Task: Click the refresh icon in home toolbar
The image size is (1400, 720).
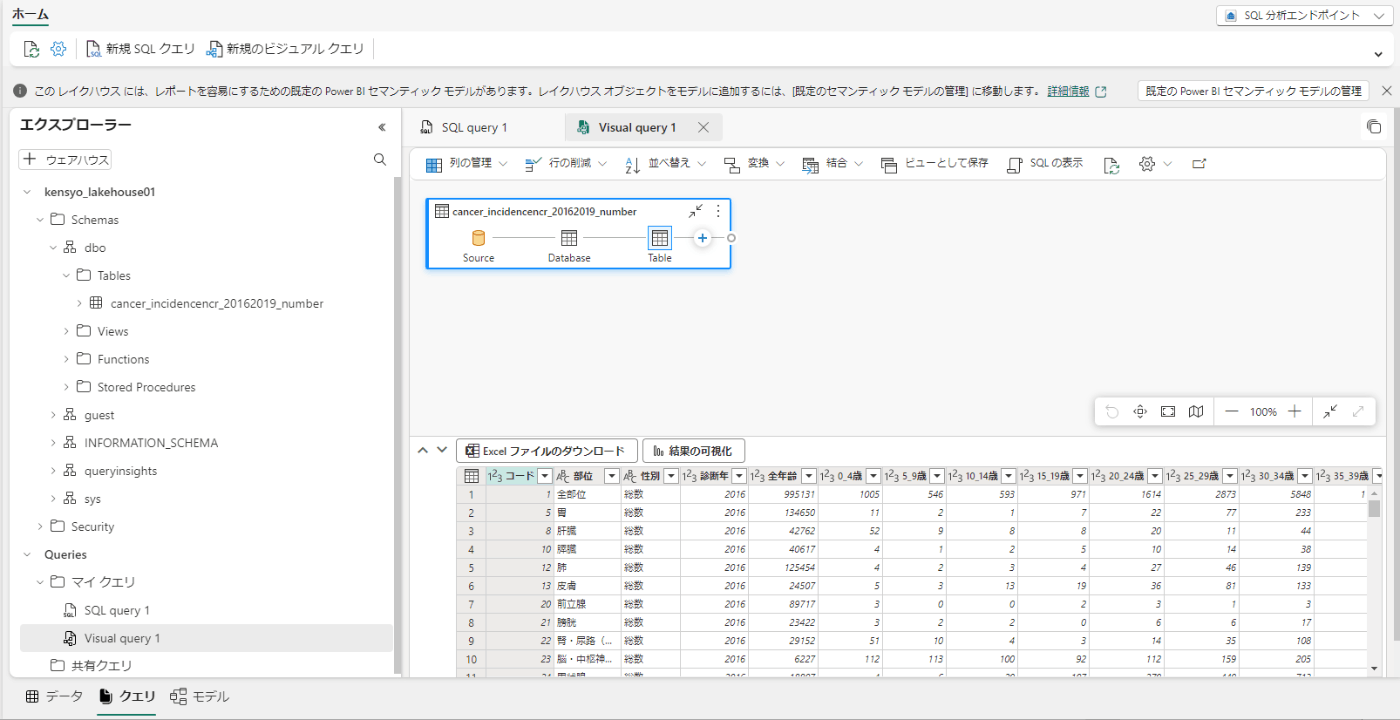Action: coord(31,48)
